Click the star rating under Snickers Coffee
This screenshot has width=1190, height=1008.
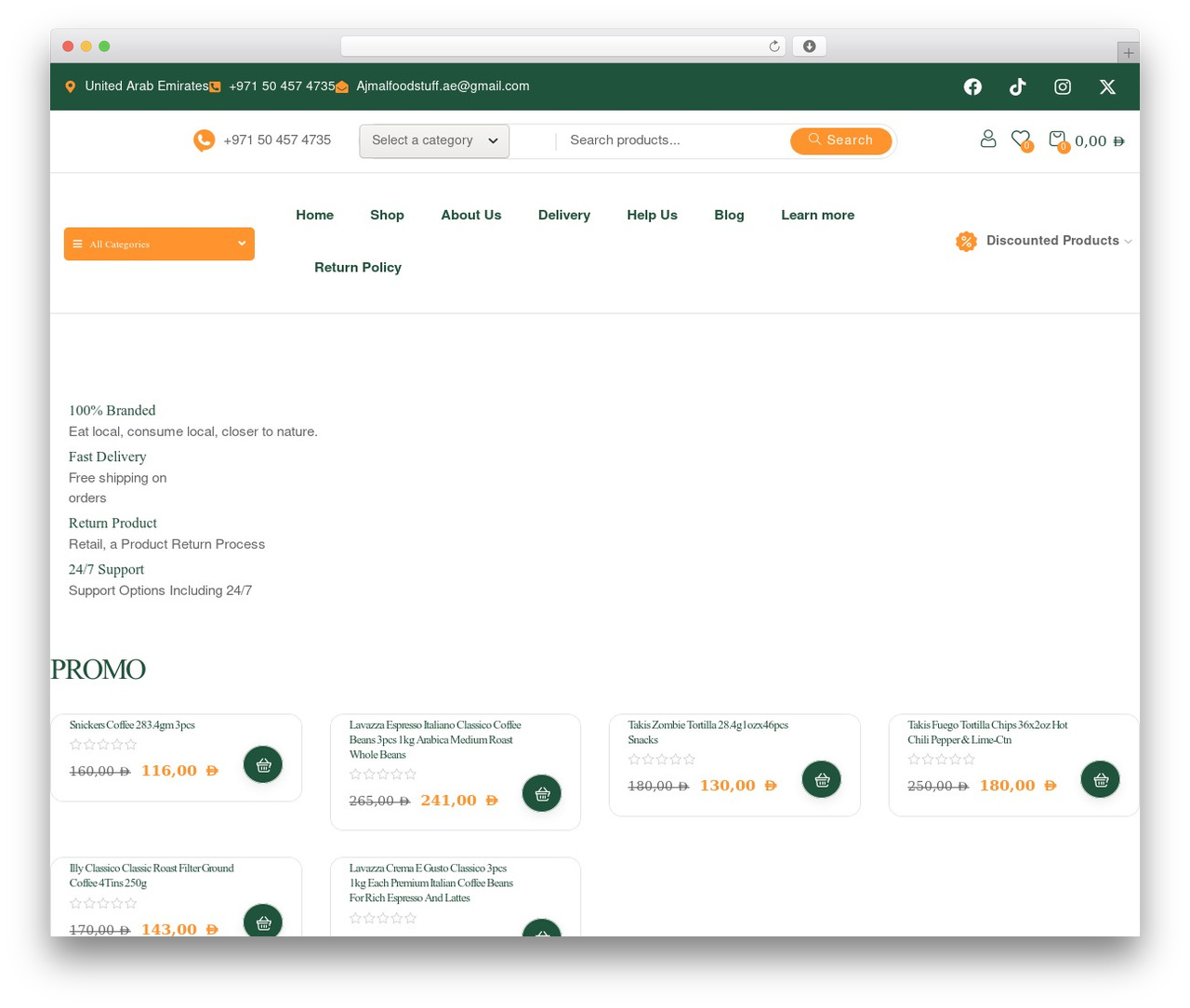pyautogui.click(x=103, y=745)
